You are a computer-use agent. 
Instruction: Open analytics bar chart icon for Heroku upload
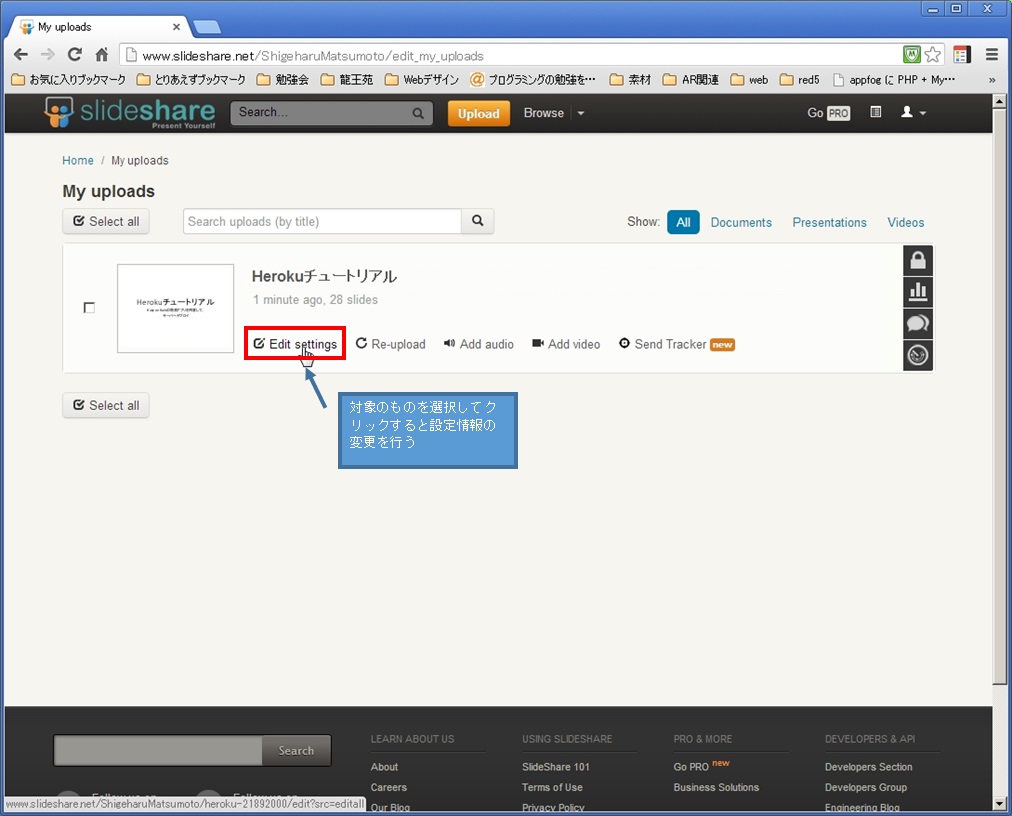tap(918, 292)
